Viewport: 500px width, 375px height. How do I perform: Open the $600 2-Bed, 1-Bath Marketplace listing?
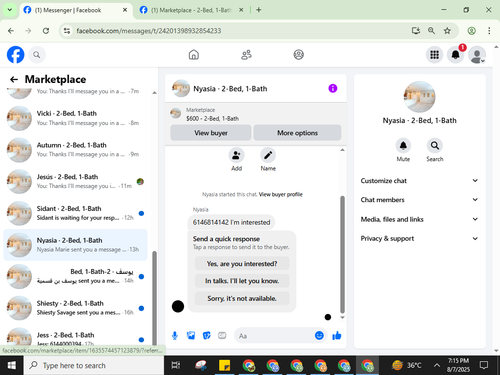coord(212,118)
